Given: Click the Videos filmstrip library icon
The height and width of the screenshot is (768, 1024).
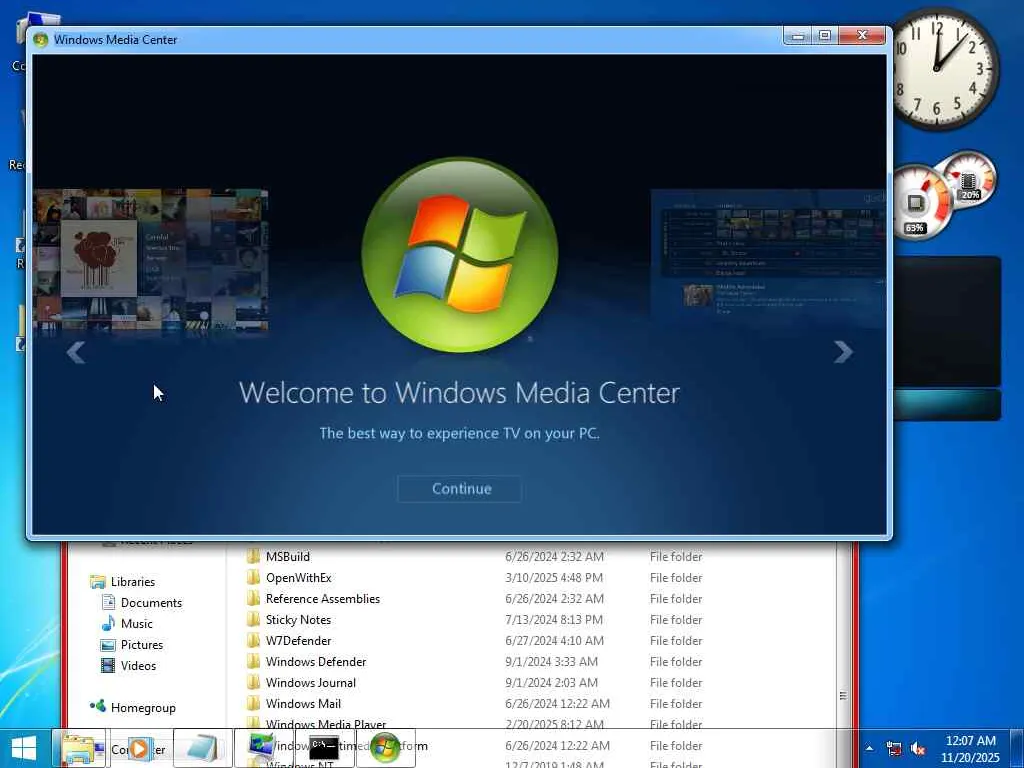Looking at the screenshot, I should [108, 665].
